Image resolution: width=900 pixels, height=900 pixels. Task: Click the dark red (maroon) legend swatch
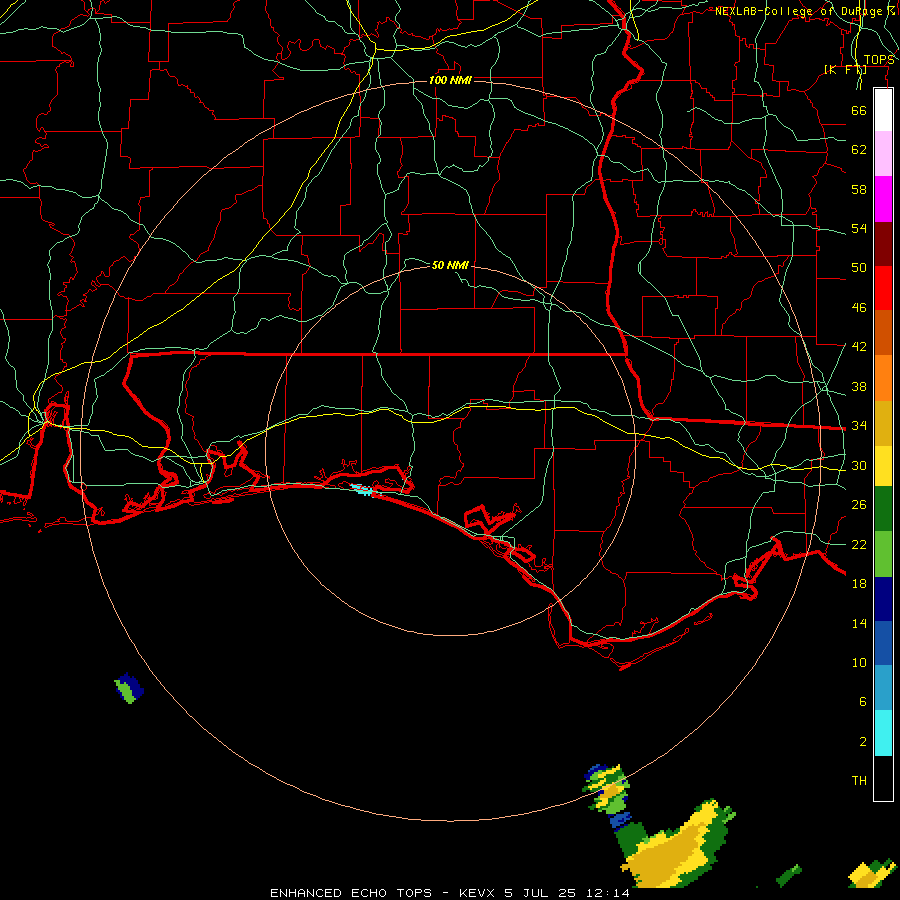883,243
